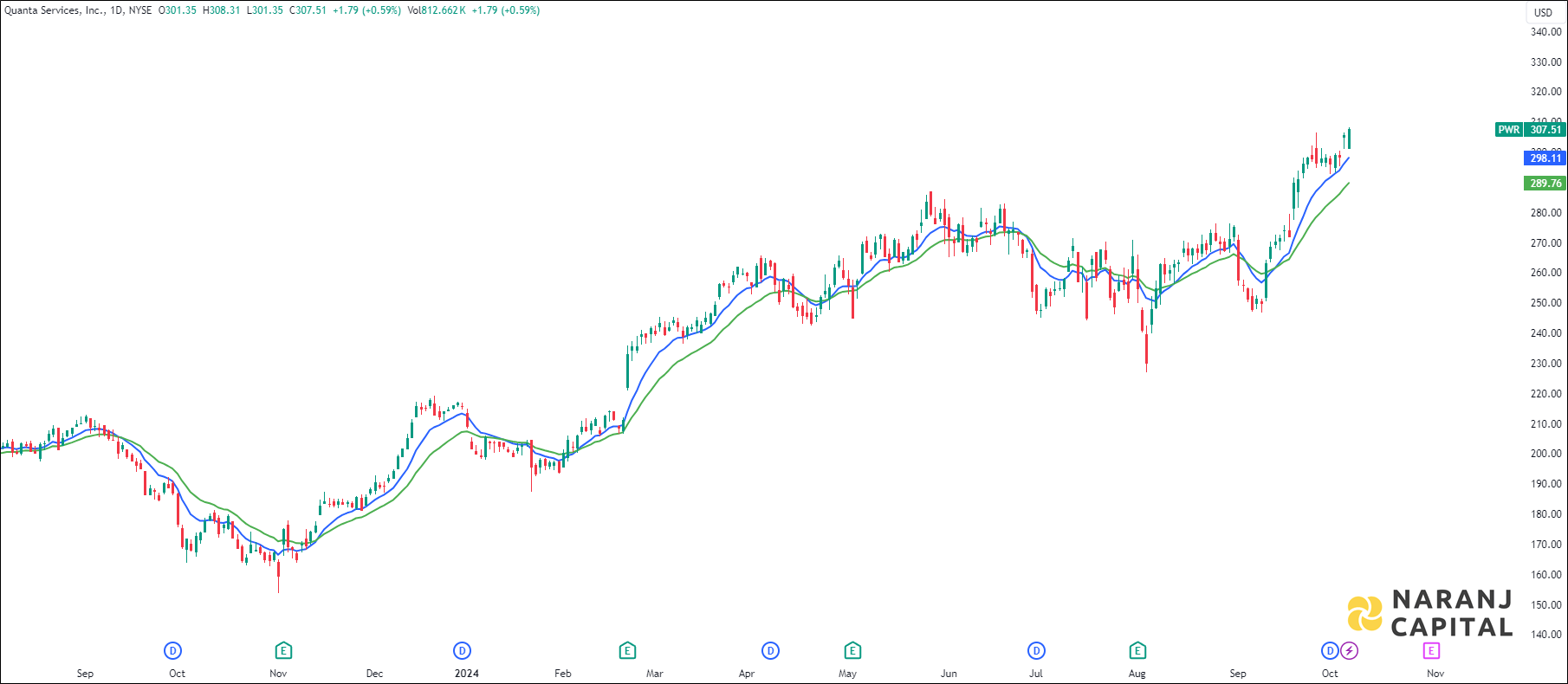Screen dimensions: 1568x684
Task: Select the blue 298.11 moving average label
Action: pos(1545,158)
